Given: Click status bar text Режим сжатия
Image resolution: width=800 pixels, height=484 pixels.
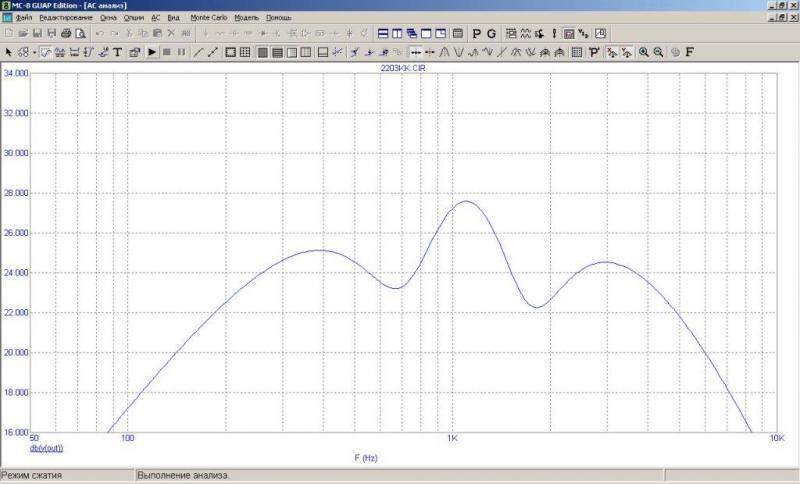Looking at the screenshot, I should [32, 475].
